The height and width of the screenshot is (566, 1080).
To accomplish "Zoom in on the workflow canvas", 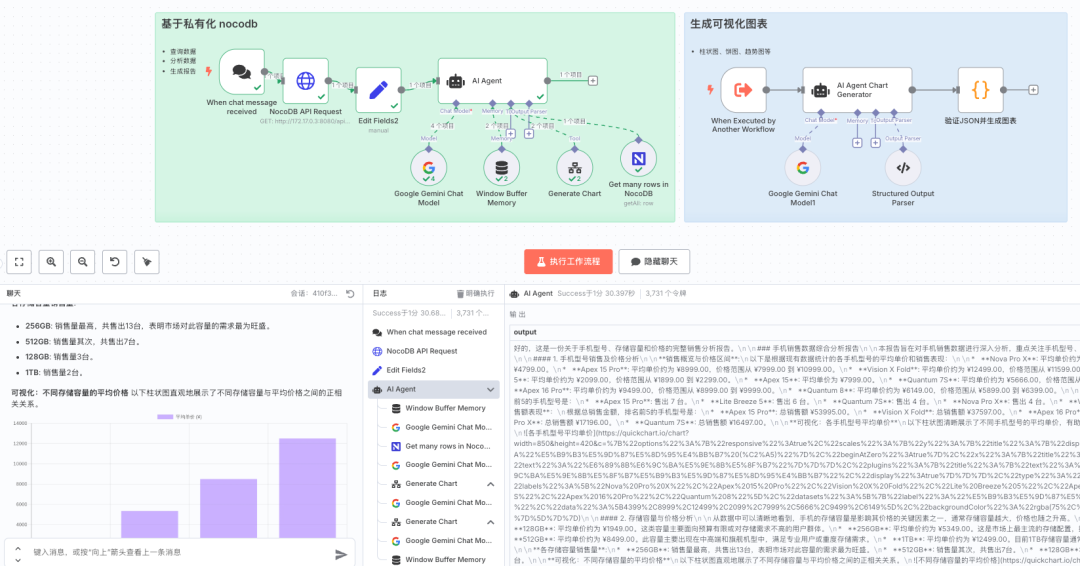I will coord(51,262).
